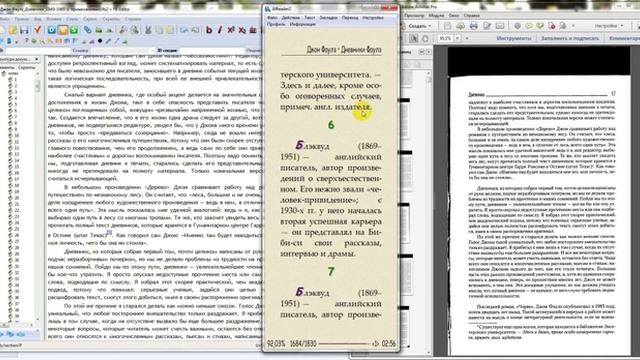Open the 'Текст' menu in AlReader2
Image resolution: width=640 pixels, height=360 pixels.
tap(310, 18)
